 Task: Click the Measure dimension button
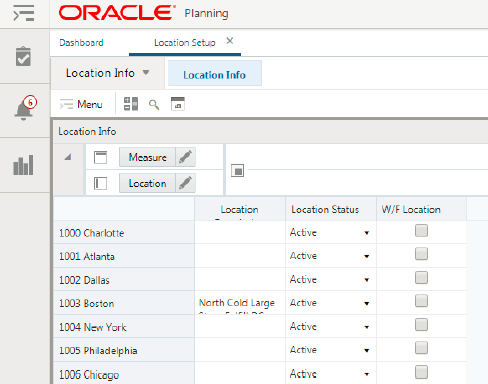147,157
